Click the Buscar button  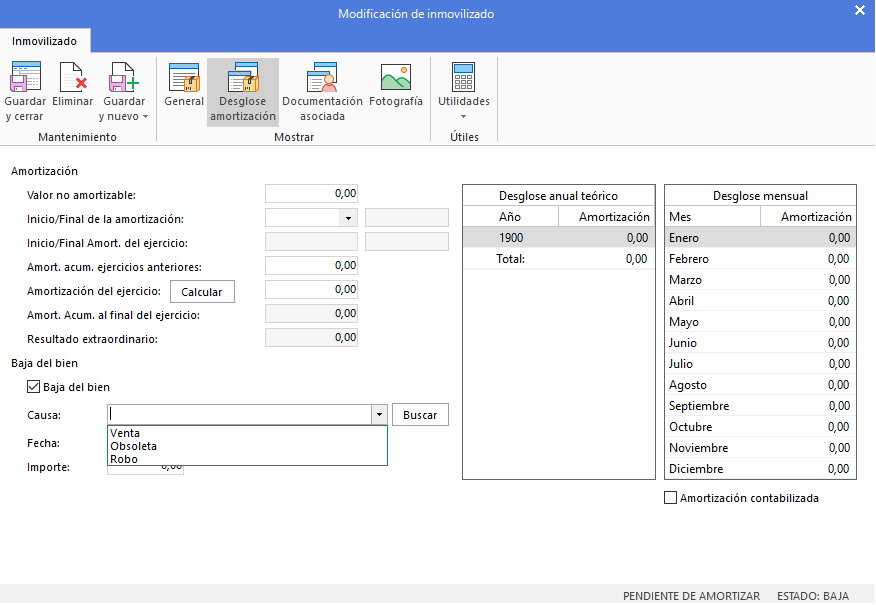(420, 415)
